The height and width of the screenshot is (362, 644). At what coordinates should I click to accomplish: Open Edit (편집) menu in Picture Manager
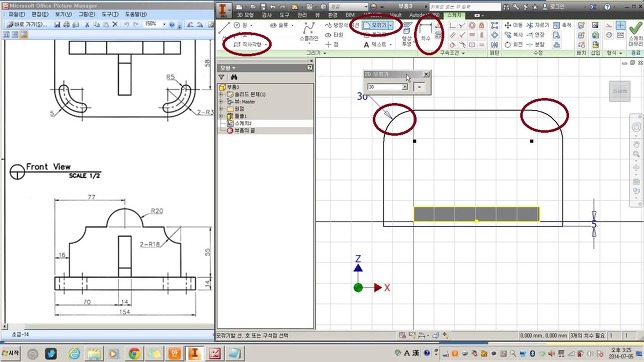pyautogui.click(x=40, y=14)
